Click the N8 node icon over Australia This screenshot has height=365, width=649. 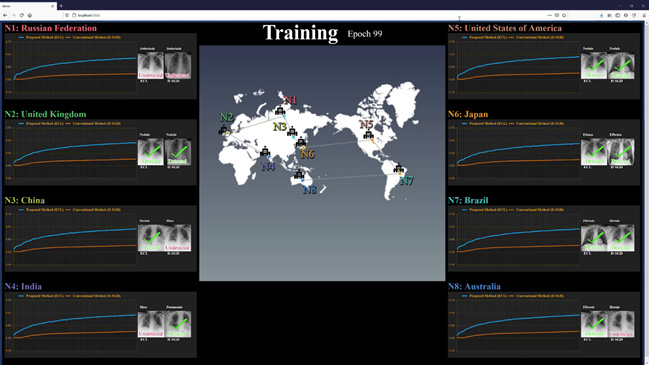[299, 174]
